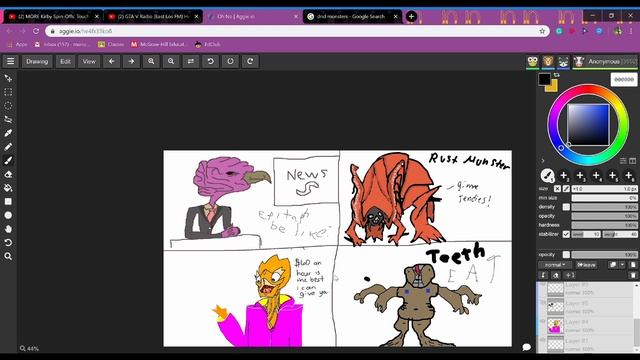
Task: Select the elliptical selection tool
Action: [x=8, y=105]
